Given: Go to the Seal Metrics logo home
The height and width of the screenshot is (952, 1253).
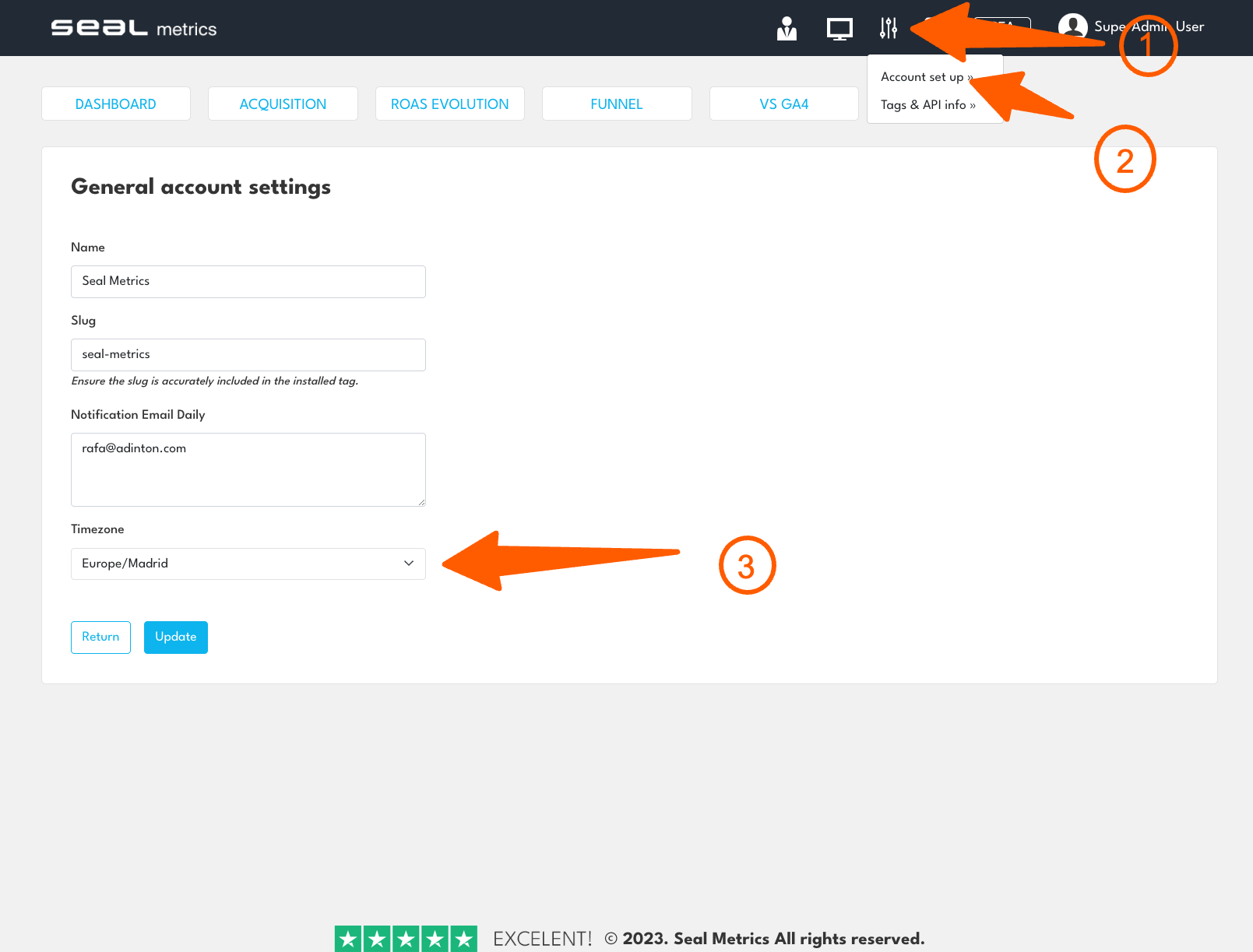Looking at the screenshot, I should point(133,28).
